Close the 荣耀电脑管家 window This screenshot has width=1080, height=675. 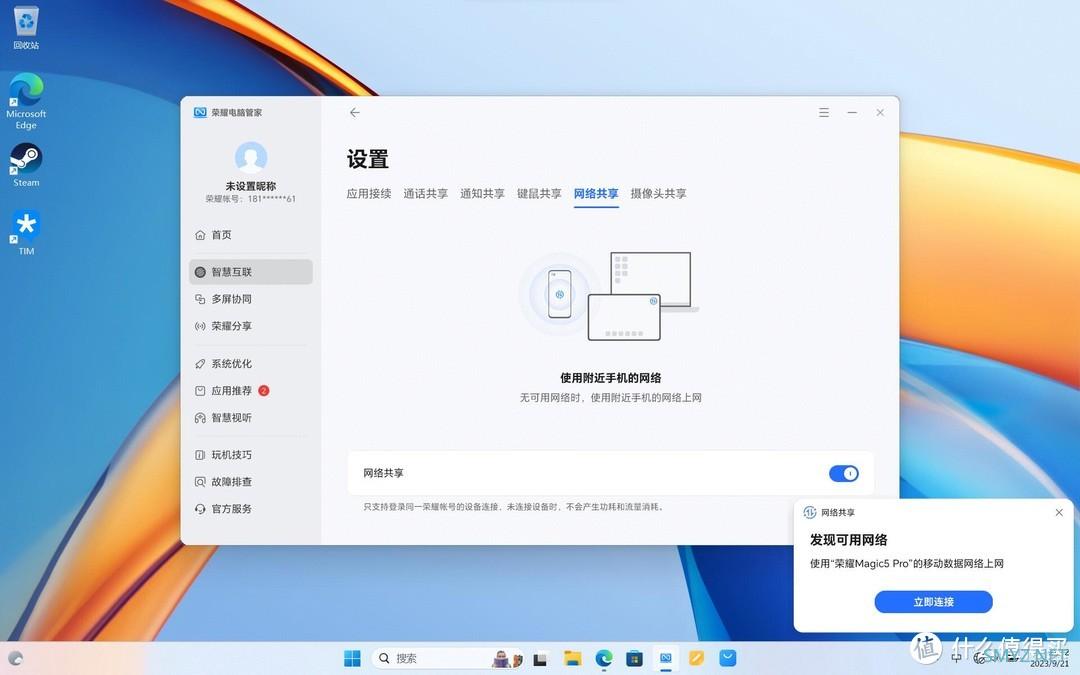coord(880,112)
